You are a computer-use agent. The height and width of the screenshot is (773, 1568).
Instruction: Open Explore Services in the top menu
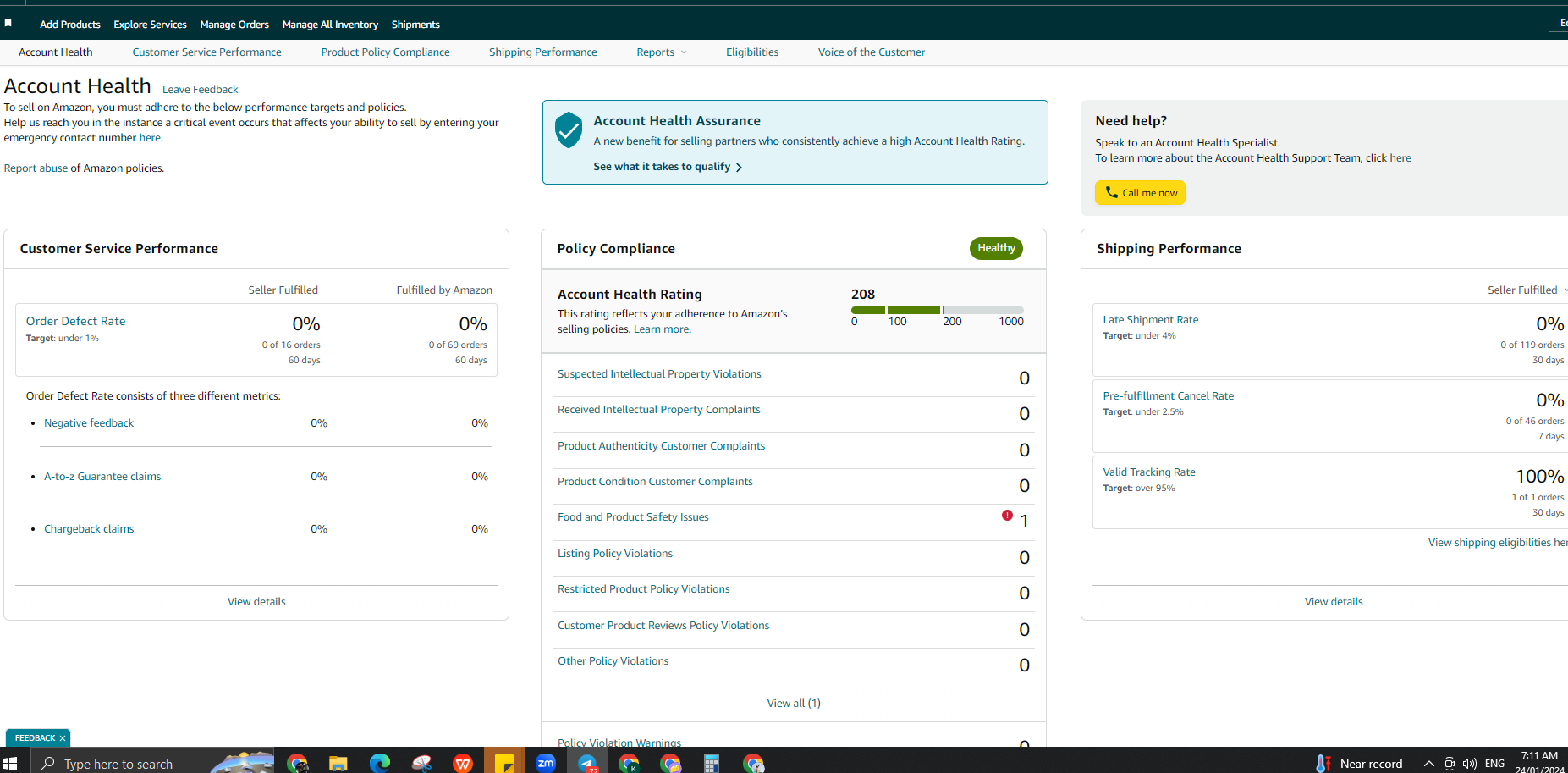pyautogui.click(x=151, y=25)
